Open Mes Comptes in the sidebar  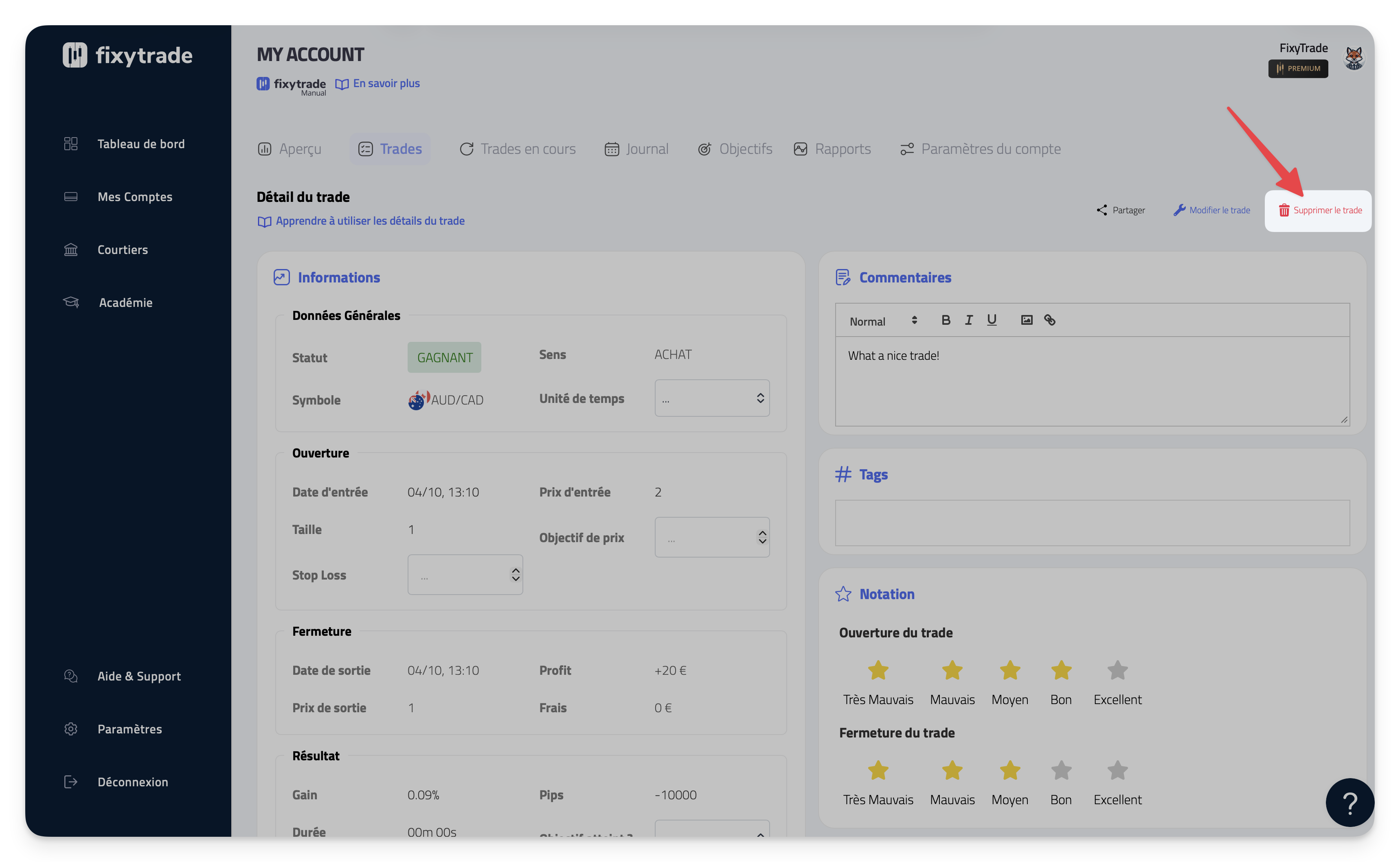(x=134, y=197)
